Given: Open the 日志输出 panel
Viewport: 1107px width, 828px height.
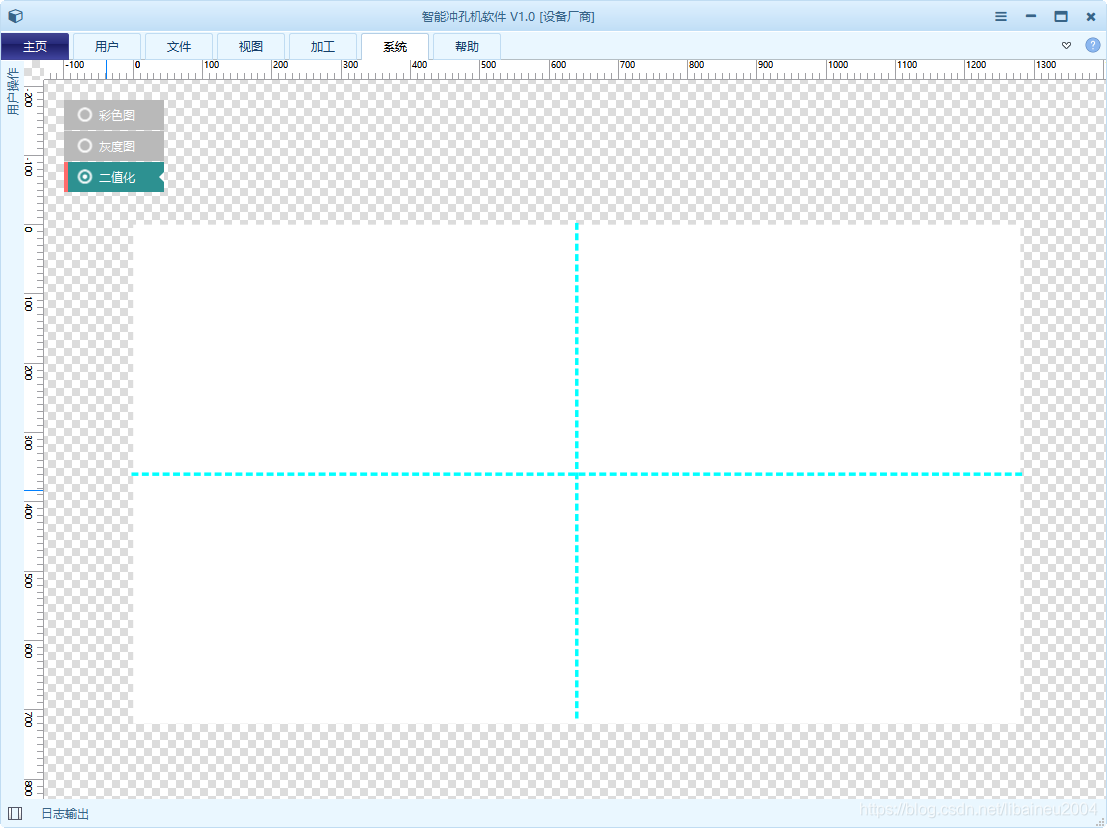Looking at the screenshot, I should pos(65,814).
